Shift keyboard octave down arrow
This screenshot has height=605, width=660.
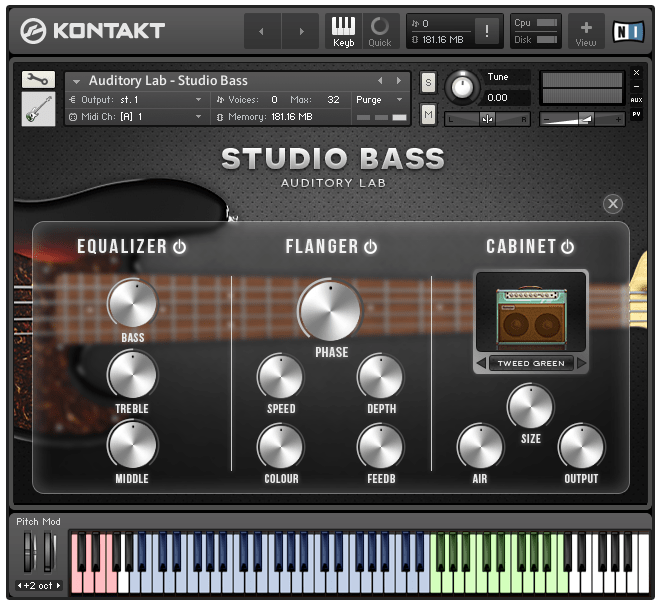click(19, 585)
